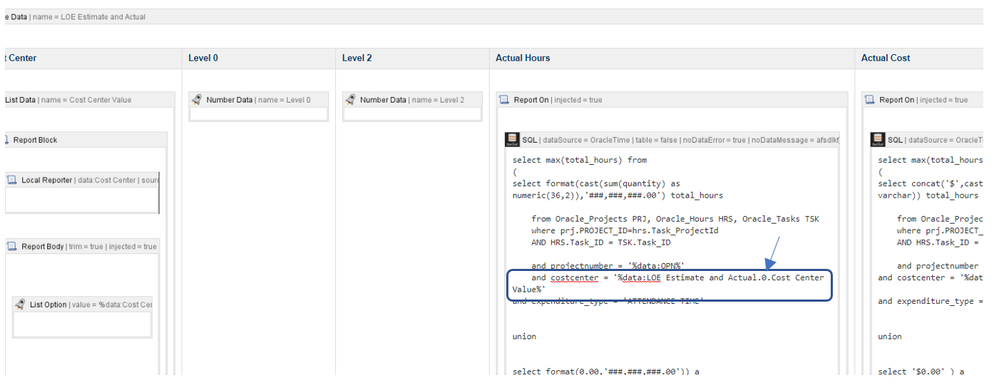999x388 pixels.
Task: Click the Actual Hours Report On icon
Action: point(505,99)
